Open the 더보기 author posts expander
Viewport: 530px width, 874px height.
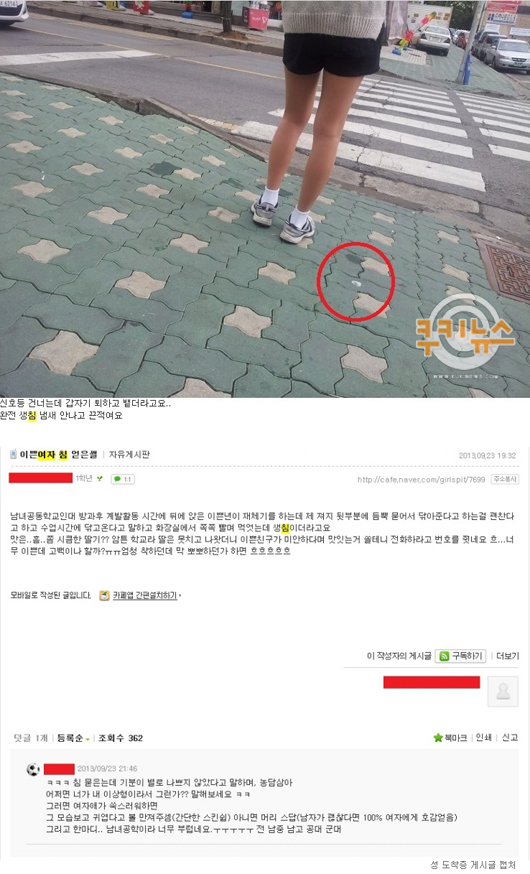pos(507,656)
